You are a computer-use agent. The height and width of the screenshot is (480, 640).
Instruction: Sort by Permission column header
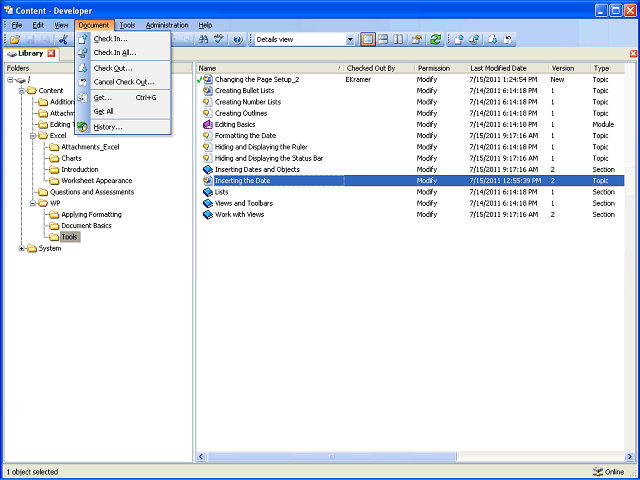[x=441, y=68]
